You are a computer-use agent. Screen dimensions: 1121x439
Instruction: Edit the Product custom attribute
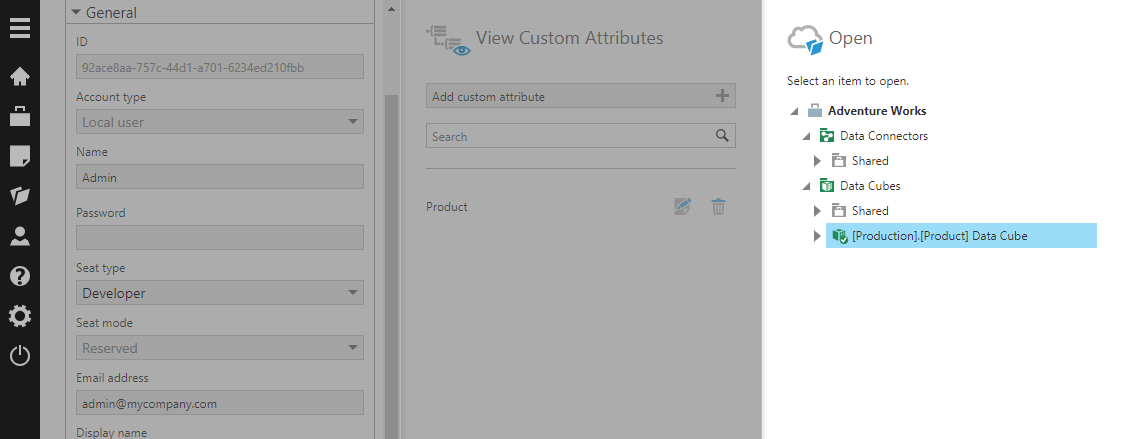683,207
